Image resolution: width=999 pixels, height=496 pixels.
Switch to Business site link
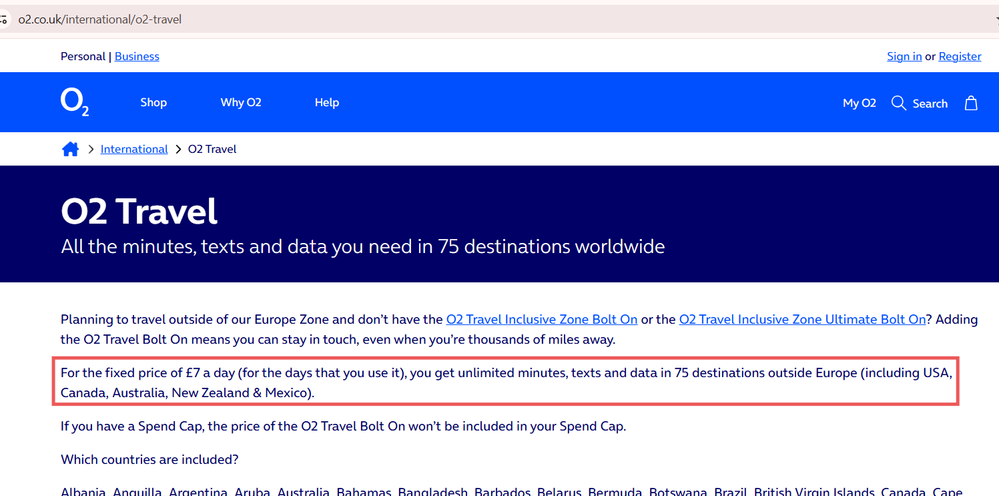[x=137, y=57]
